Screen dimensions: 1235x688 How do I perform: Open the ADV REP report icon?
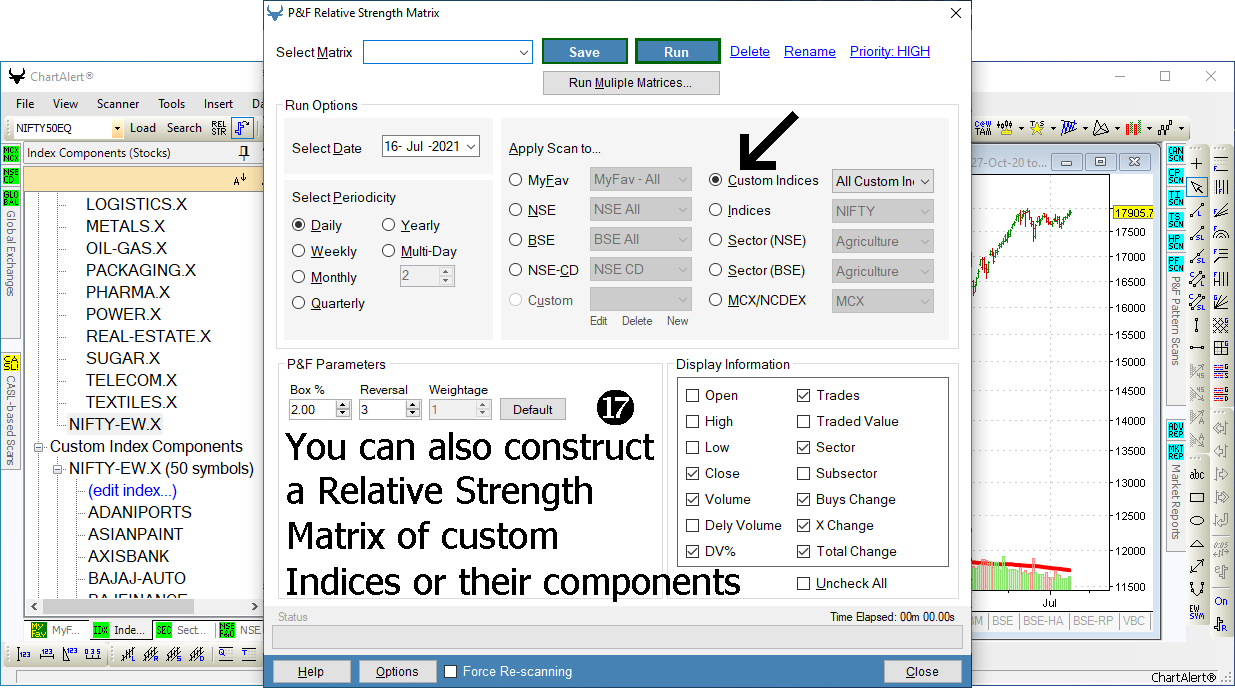coord(1175,430)
